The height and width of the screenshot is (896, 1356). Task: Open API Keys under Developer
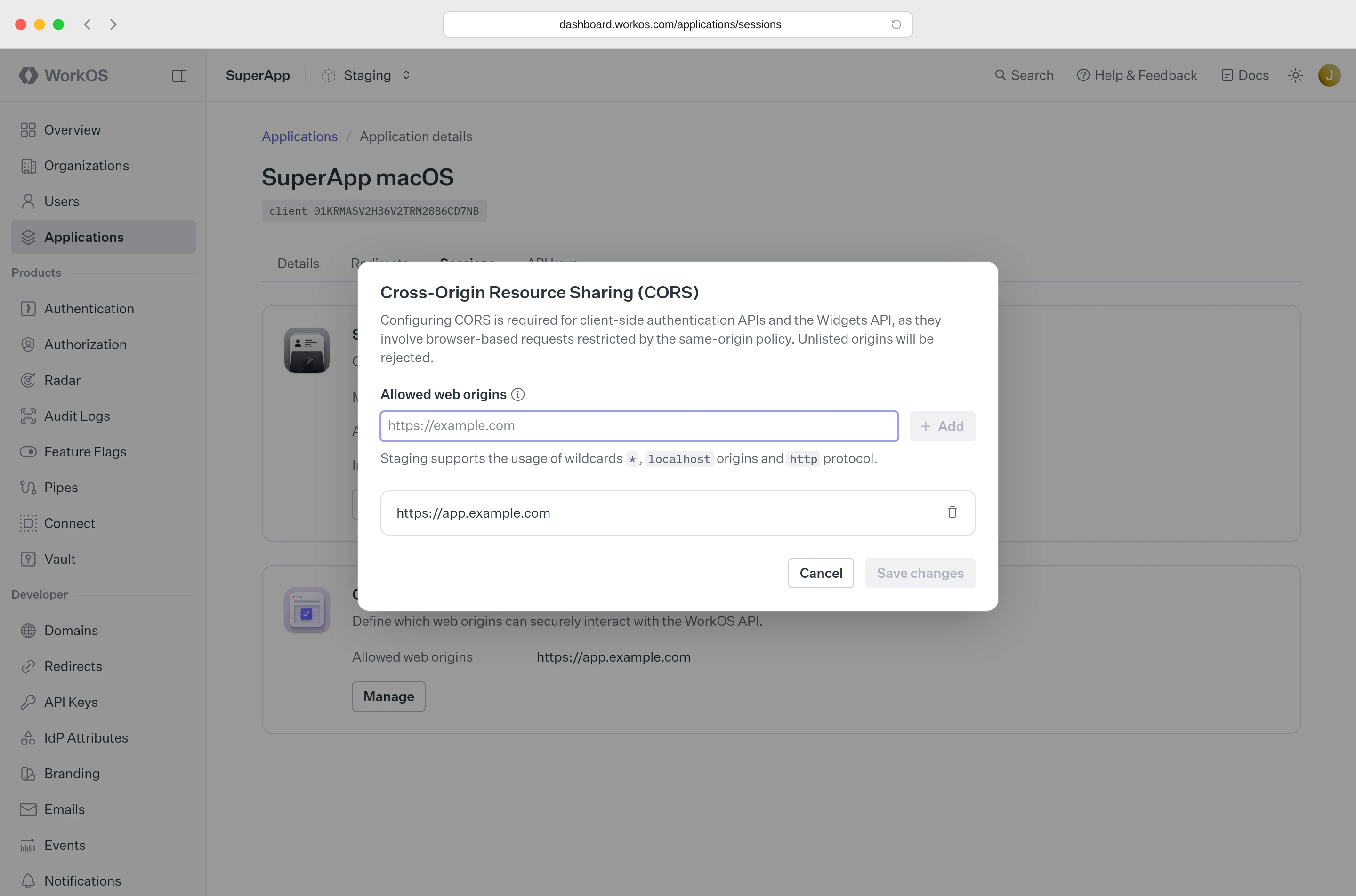[104, 702]
